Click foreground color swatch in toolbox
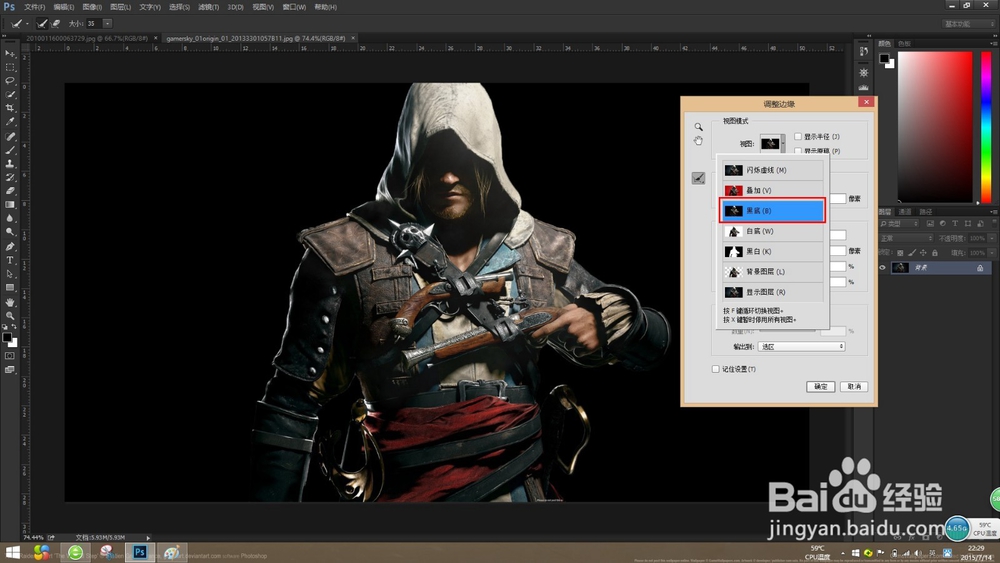Viewport: 1000px width, 563px height. click(x=7, y=337)
